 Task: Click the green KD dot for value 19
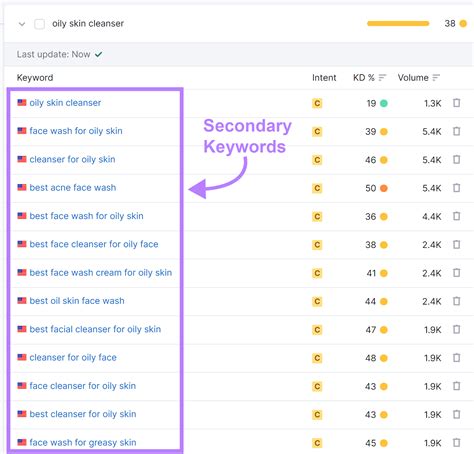(x=384, y=103)
